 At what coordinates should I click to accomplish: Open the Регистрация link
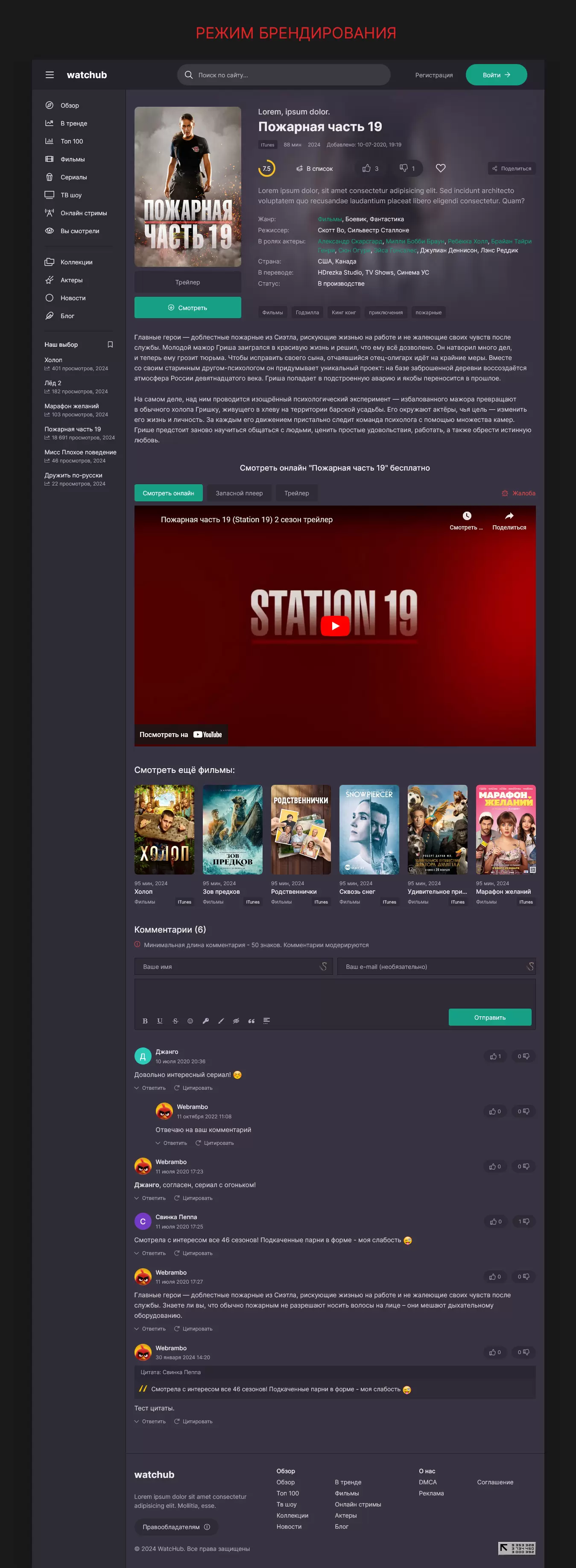point(433,76)
